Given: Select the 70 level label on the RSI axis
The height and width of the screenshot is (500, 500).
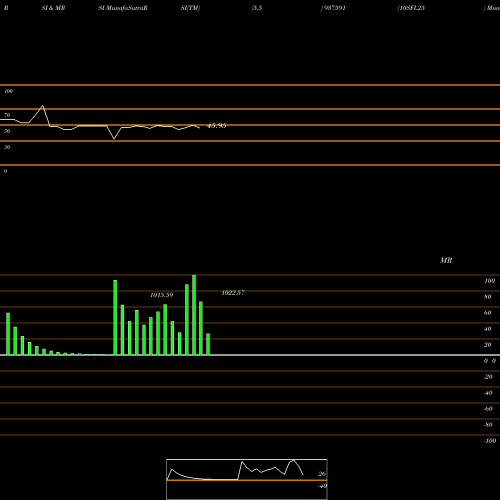Looking at the screenshot, I should 7,115.
